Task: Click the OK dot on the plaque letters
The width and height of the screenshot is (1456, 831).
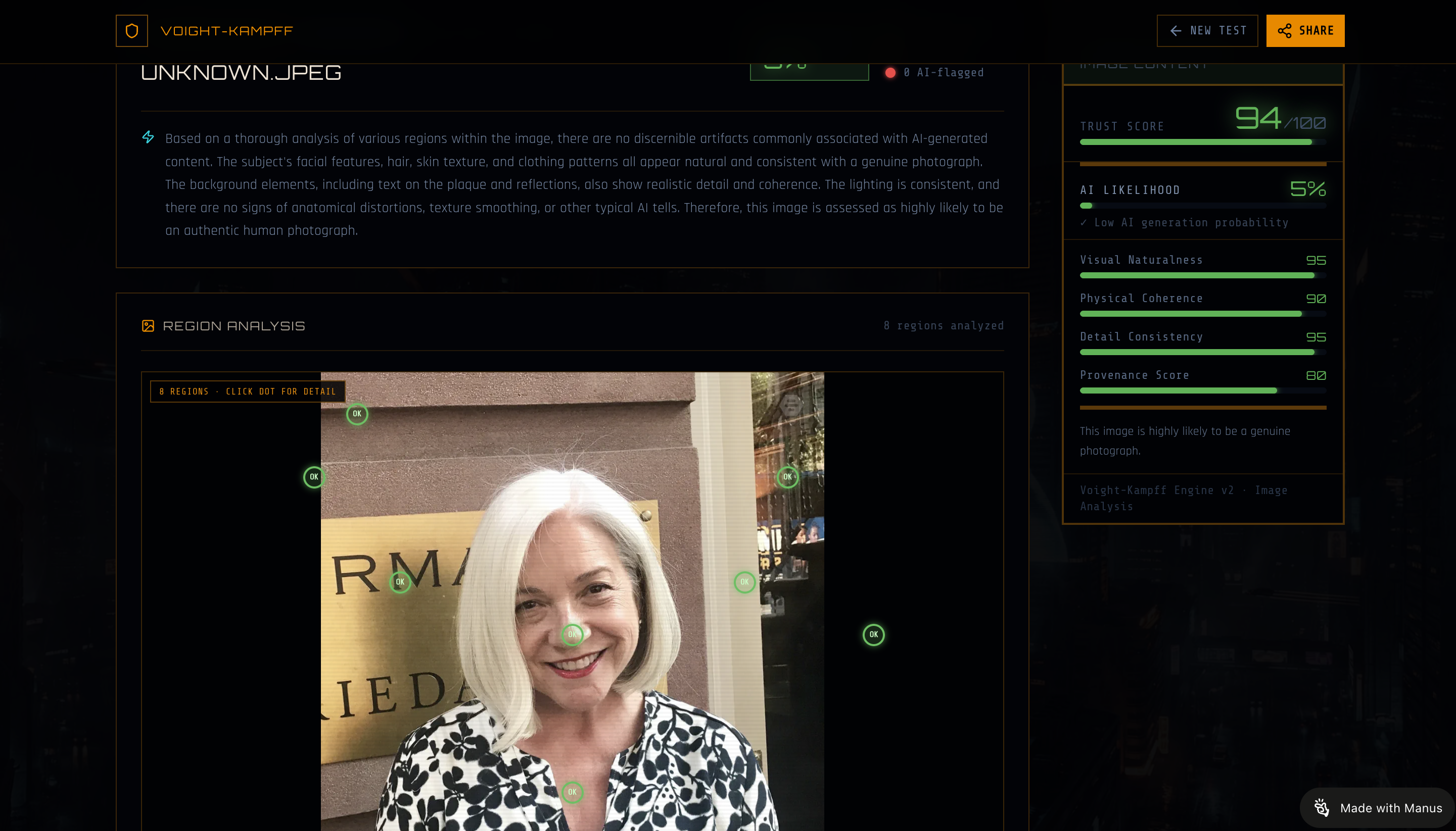Action: point(400,582)
